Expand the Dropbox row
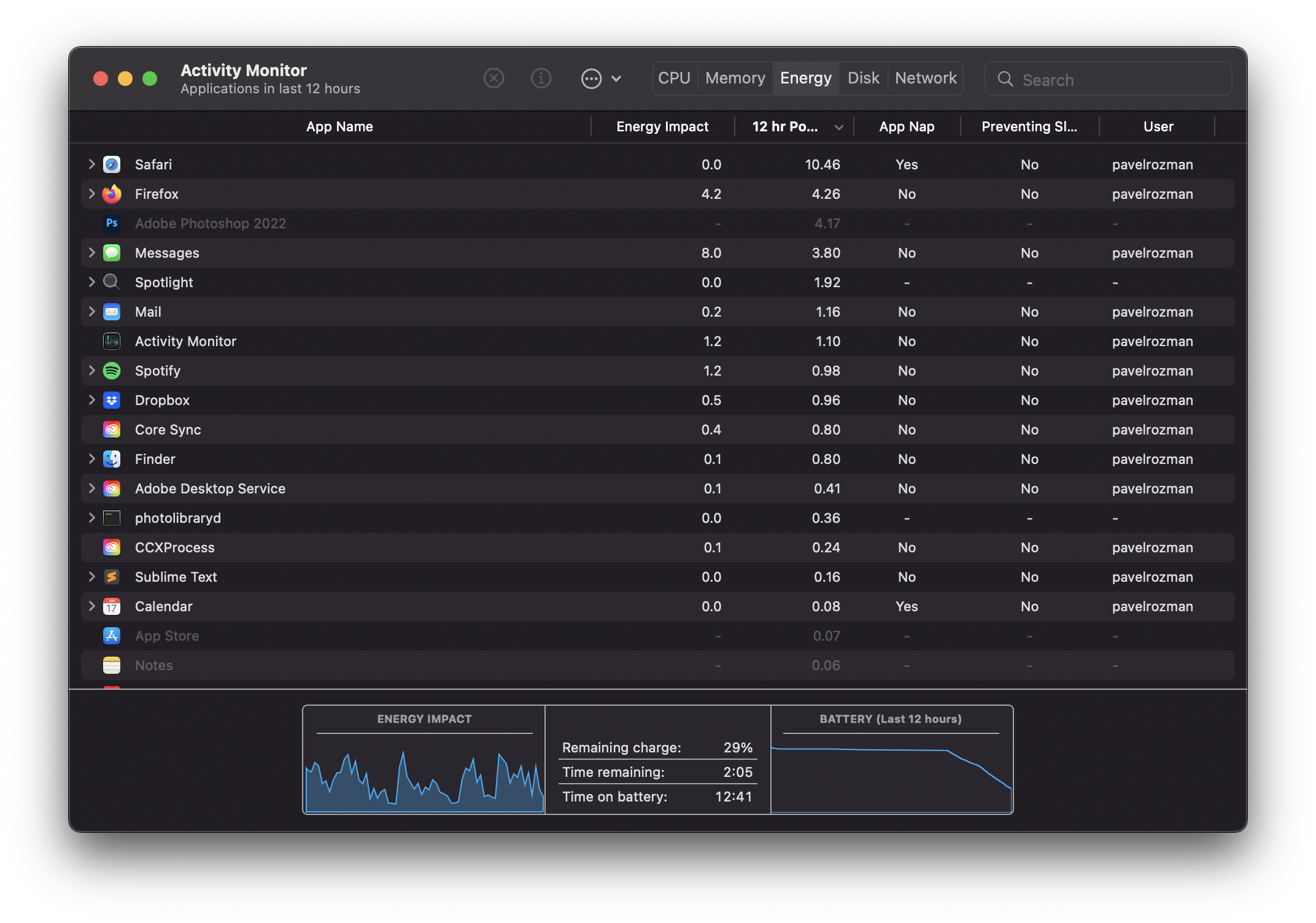The width and height of the screenshot is (1316, 923). (x=91, y=400)
